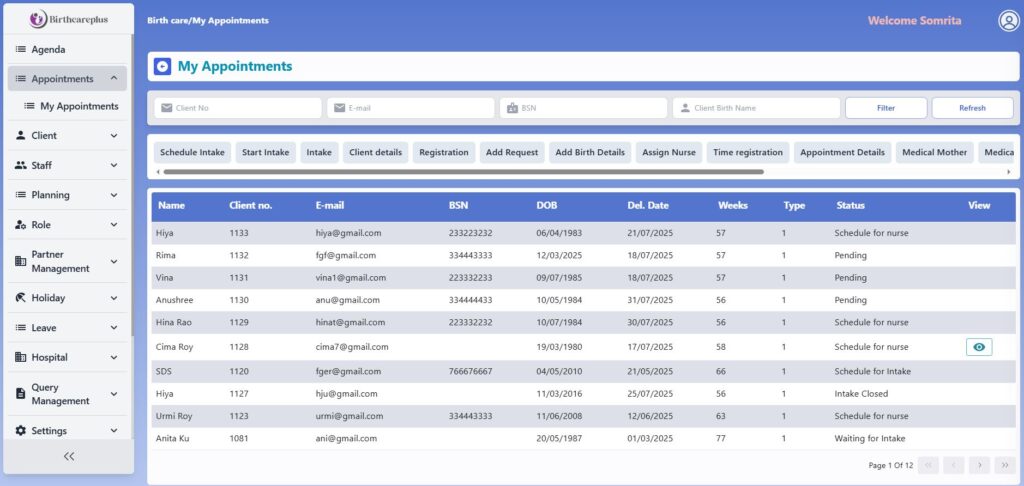
Task: Open the Agenda sidebar item
Action: (48, 50)
